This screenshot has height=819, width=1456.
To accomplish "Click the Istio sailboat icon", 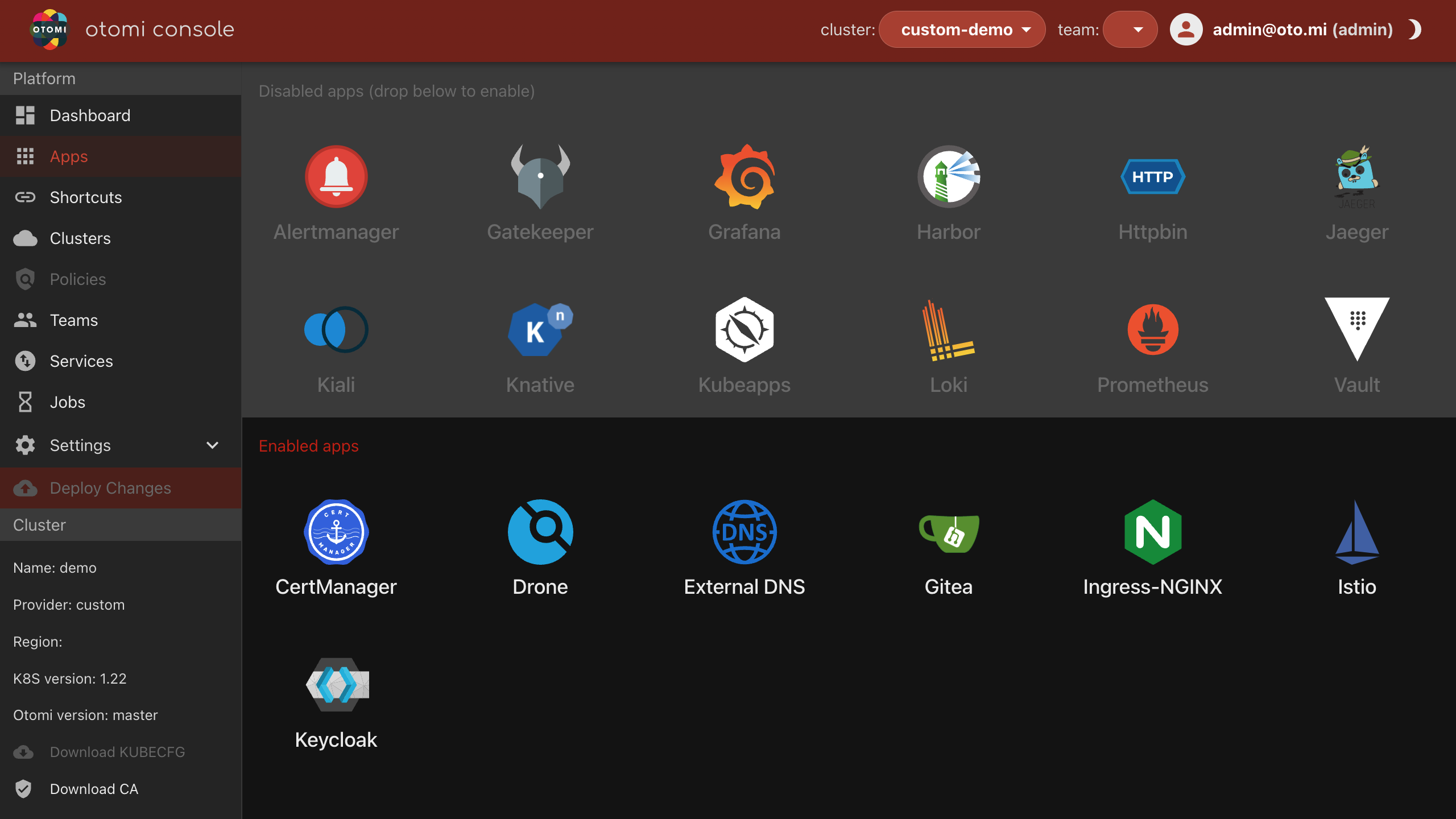I will [1356, 532].
